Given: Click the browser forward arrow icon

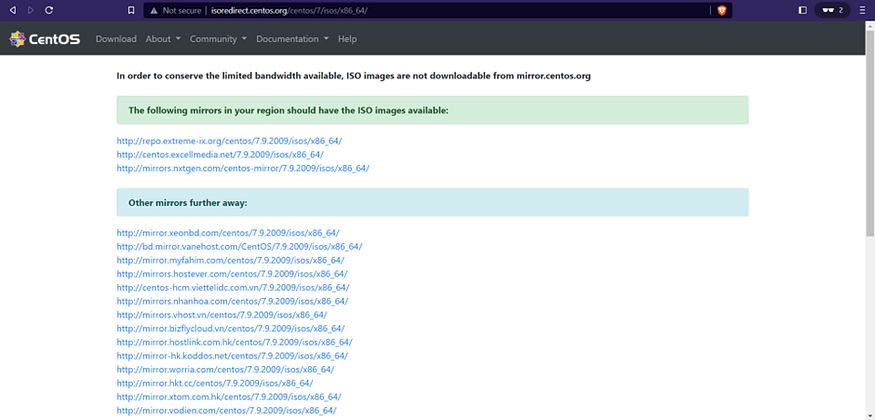Looking at the screenshot, I should [31, 10].
